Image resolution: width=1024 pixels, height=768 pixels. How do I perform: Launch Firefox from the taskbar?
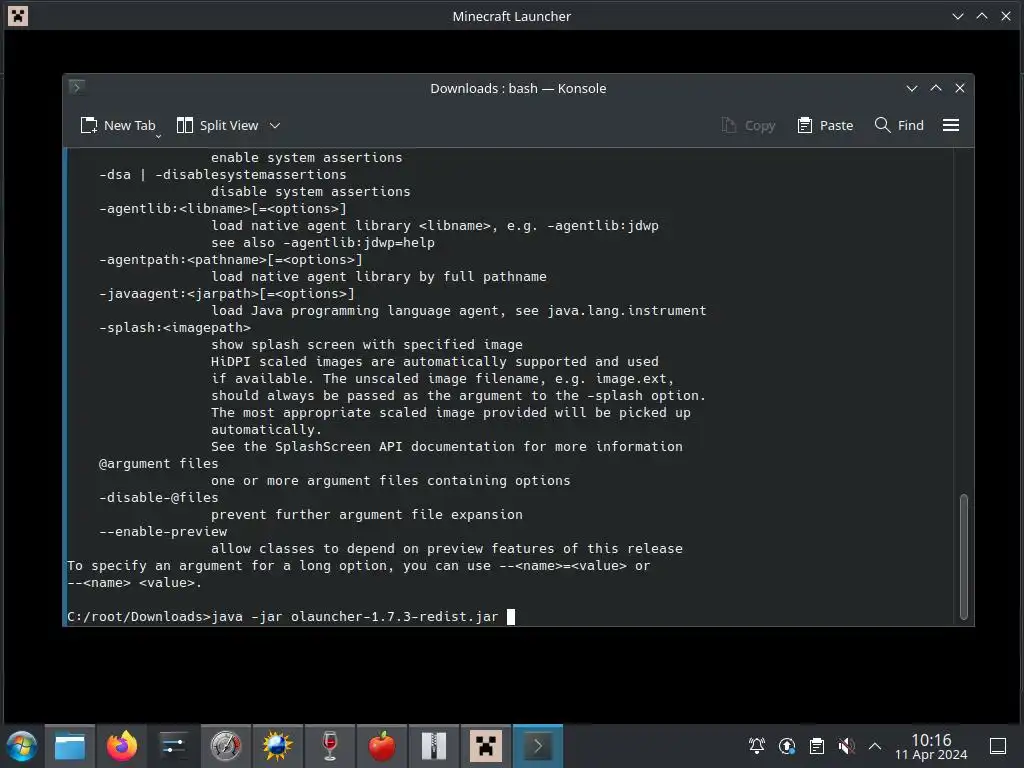click(x=121, y=746)
